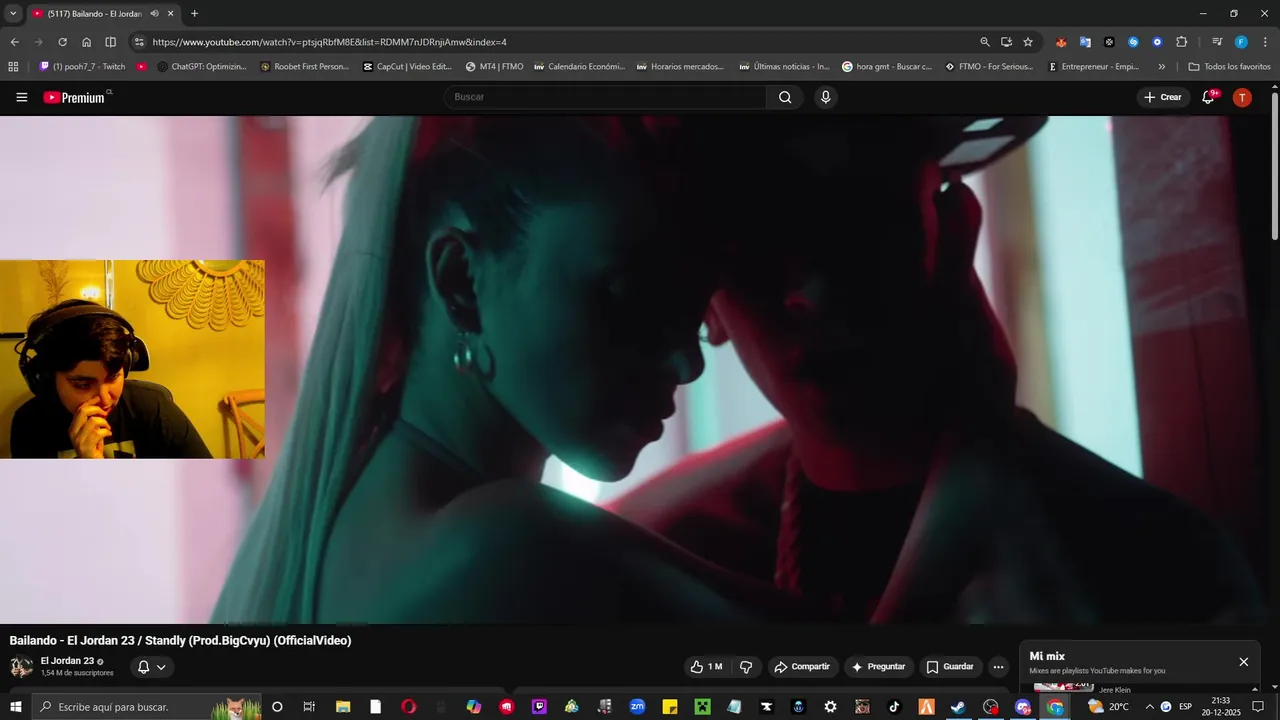Toggle the split view icon
Screen dimensions: 1280x720
pyautogui.click(x=110, y=42)
